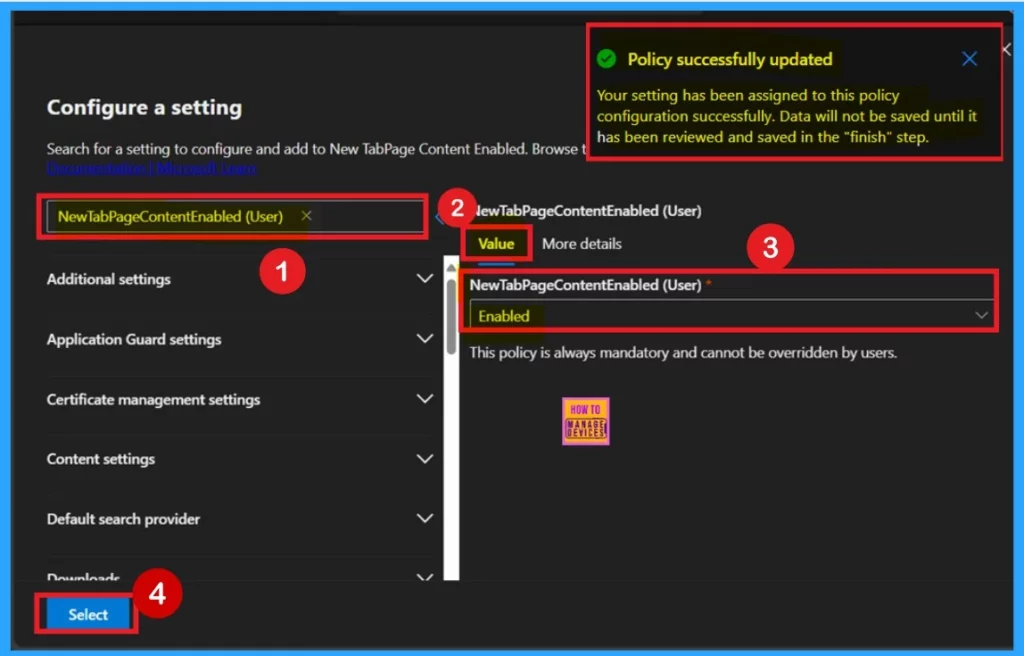
Task: Clear the NewTabPageContentEnabled search text
Action: (306, 216)
